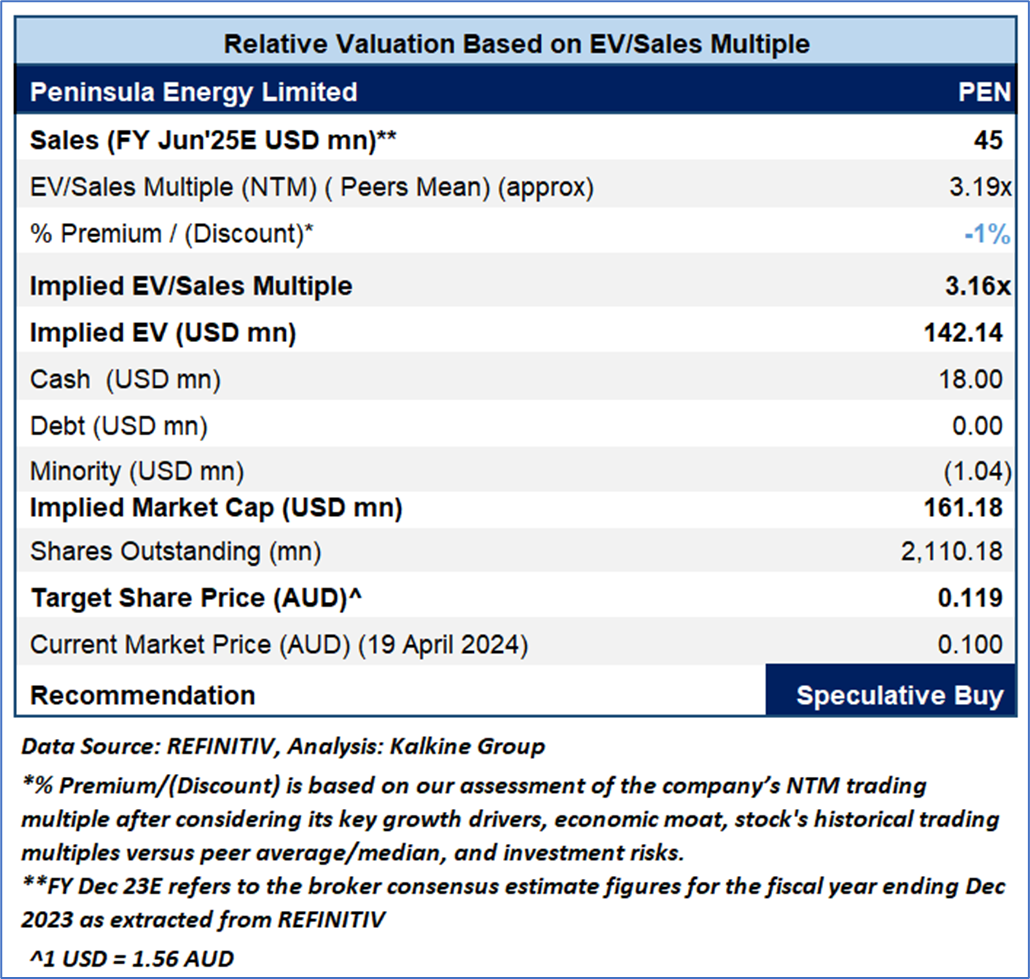This screenshot has height=979, width=1030.
Task: Click the shares outstanding value '2,110.18'
Action: tap(951, 551)
